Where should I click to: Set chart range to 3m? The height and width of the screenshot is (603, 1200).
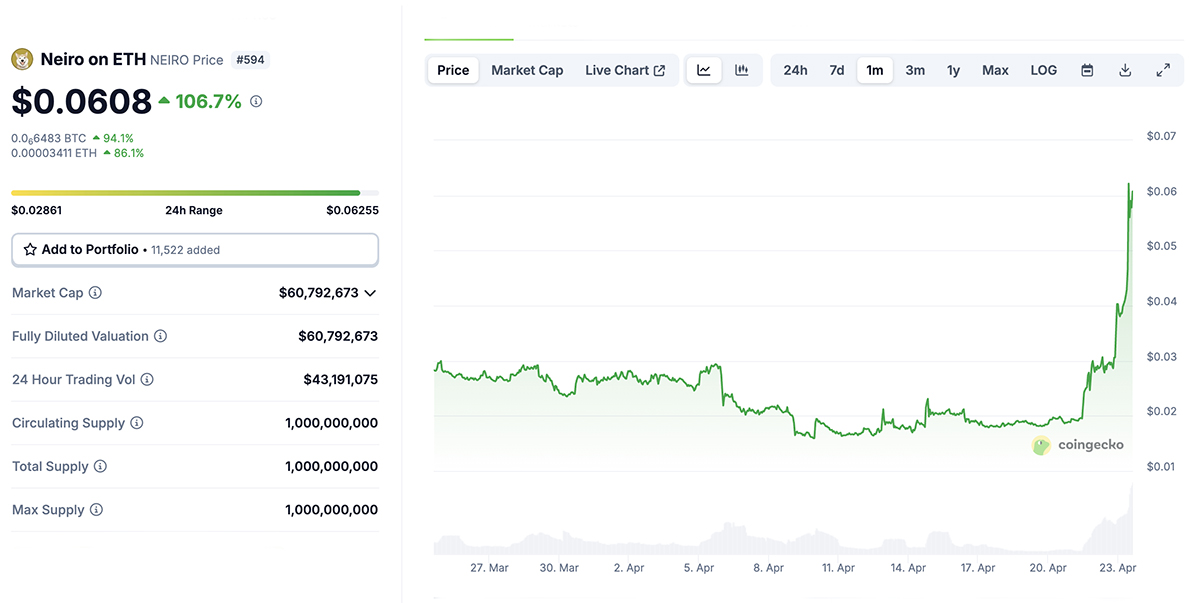click(x=915, y=70)
